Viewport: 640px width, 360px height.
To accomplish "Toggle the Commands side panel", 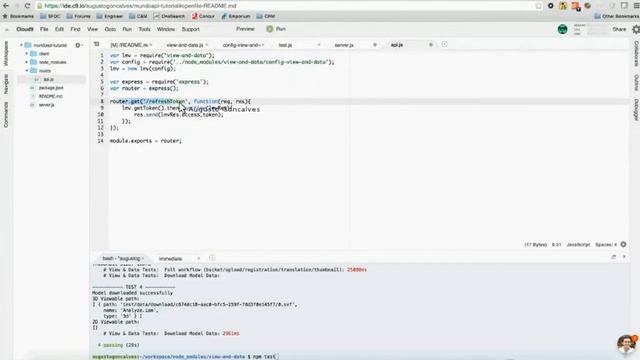I will click(x=6, y=115).
